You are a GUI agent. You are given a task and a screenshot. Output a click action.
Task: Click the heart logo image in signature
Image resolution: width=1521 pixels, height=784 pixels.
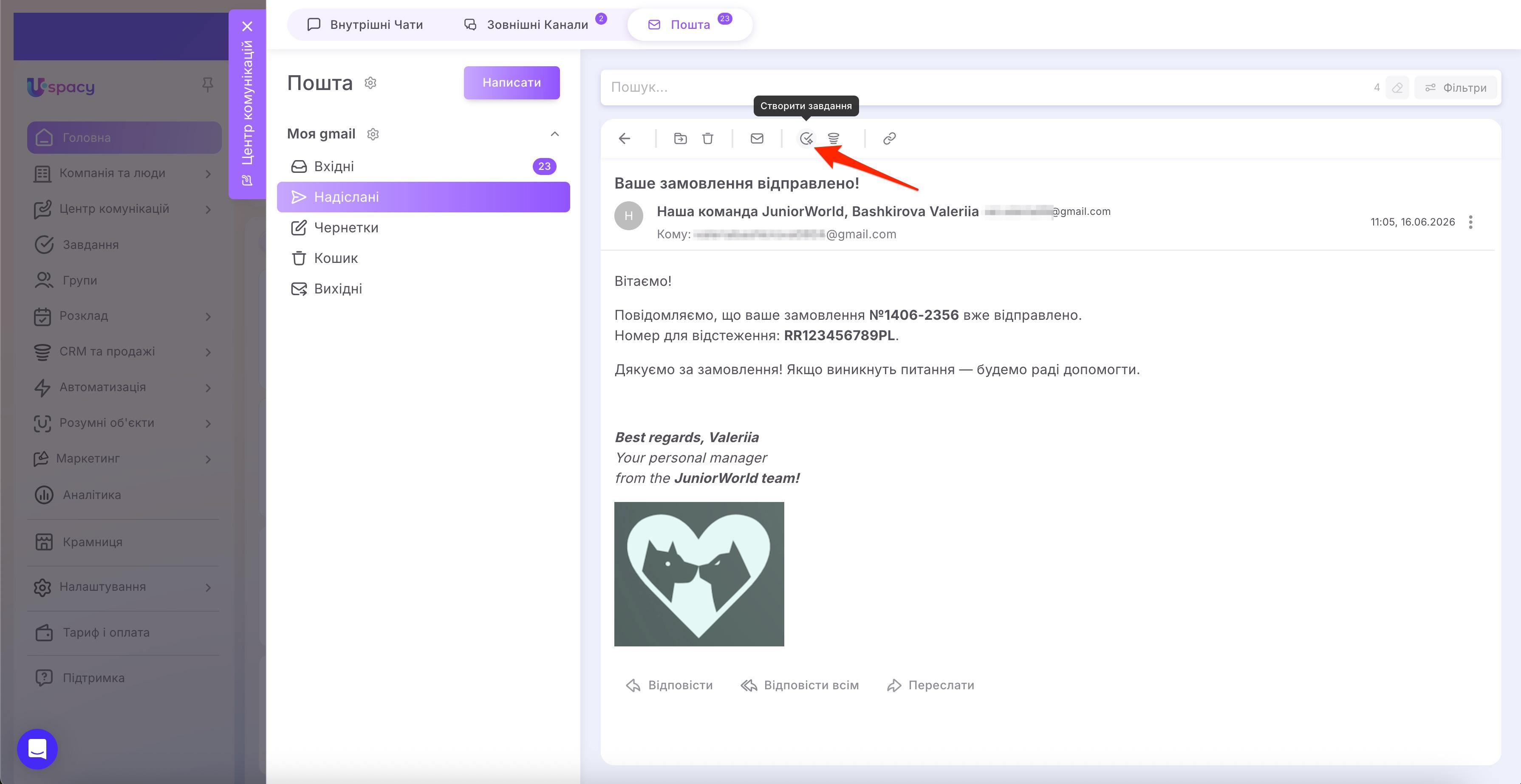(699, 574)
